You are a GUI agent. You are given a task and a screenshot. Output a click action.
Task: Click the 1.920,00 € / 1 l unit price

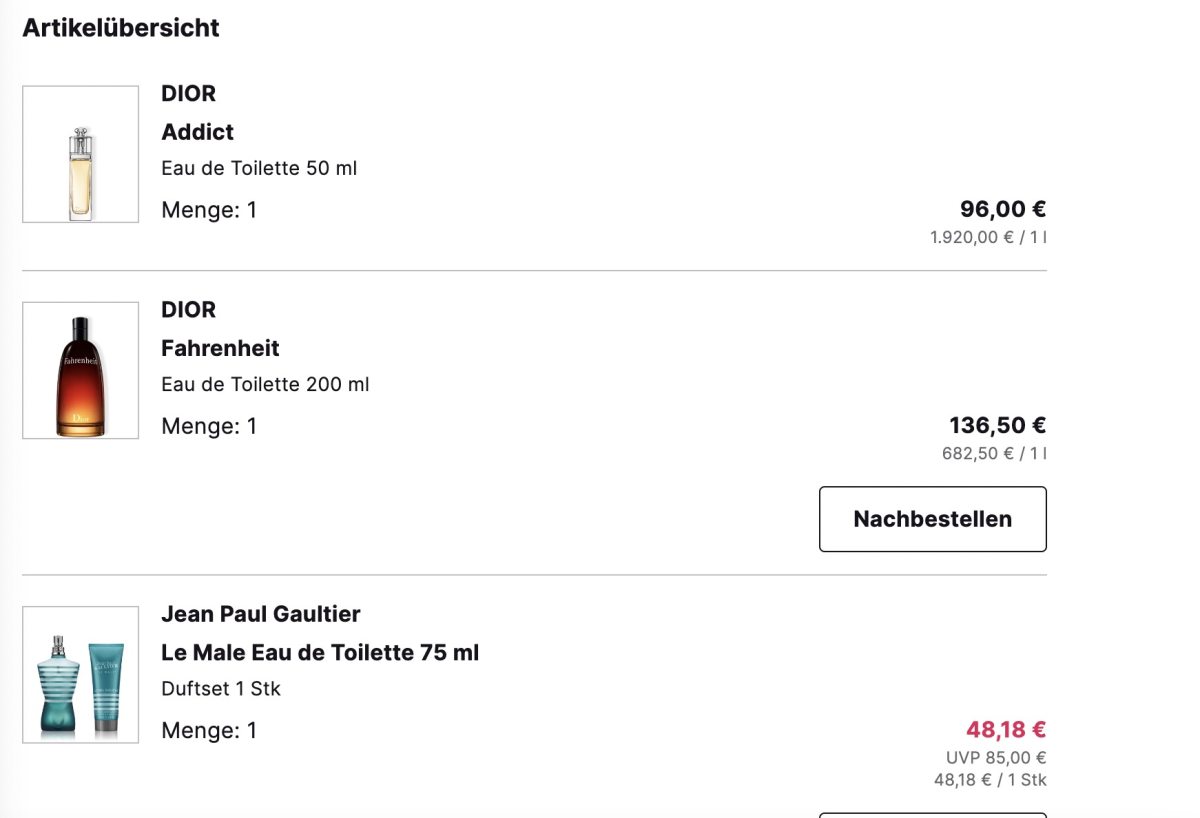(x=988, y=238)
